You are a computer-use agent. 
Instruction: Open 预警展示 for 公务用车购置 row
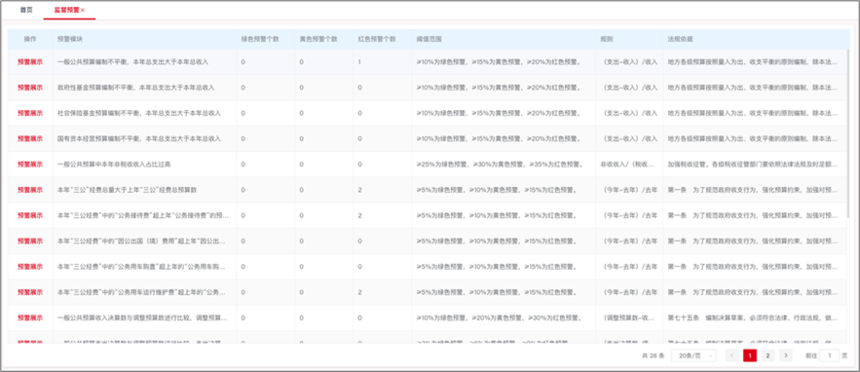pos(30,267)
